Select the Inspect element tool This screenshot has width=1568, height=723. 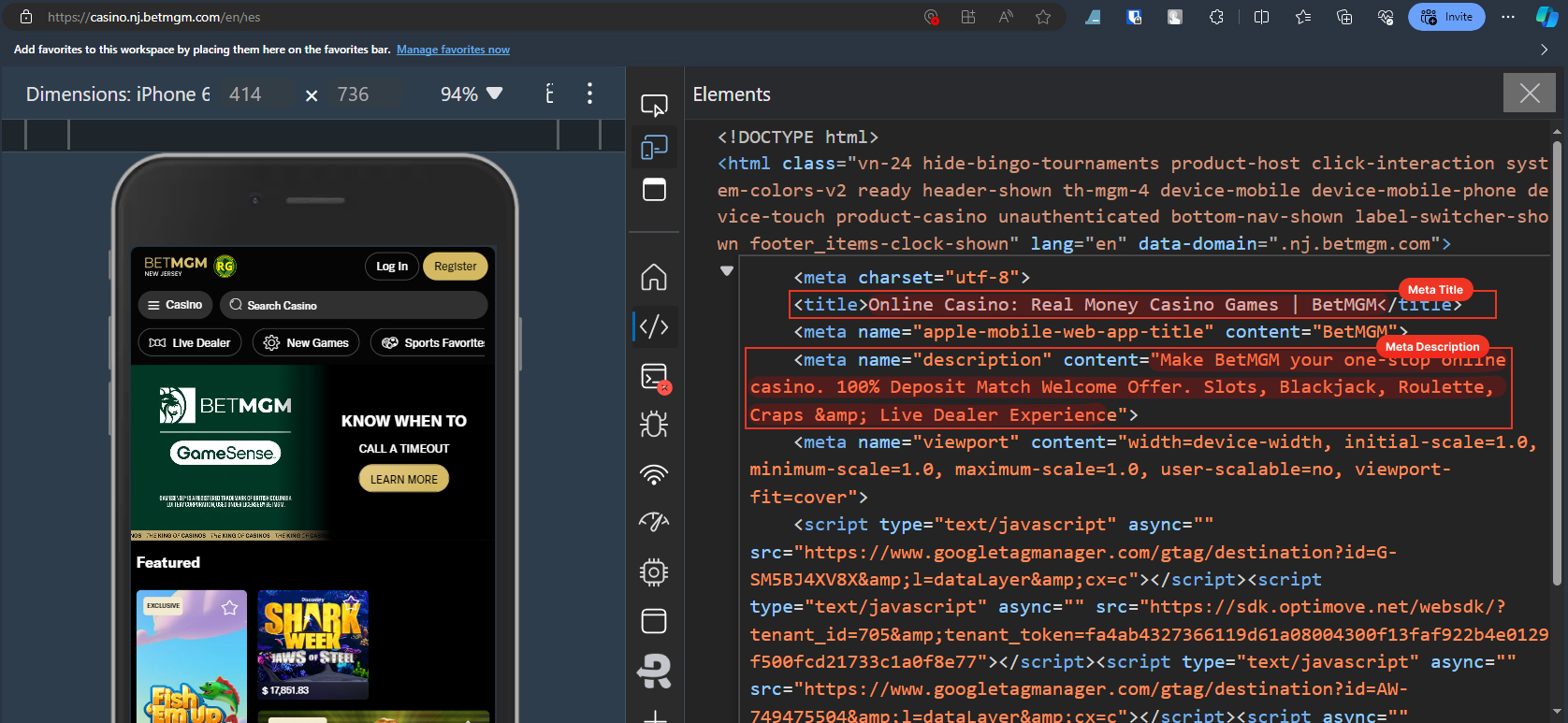(654, 105)
